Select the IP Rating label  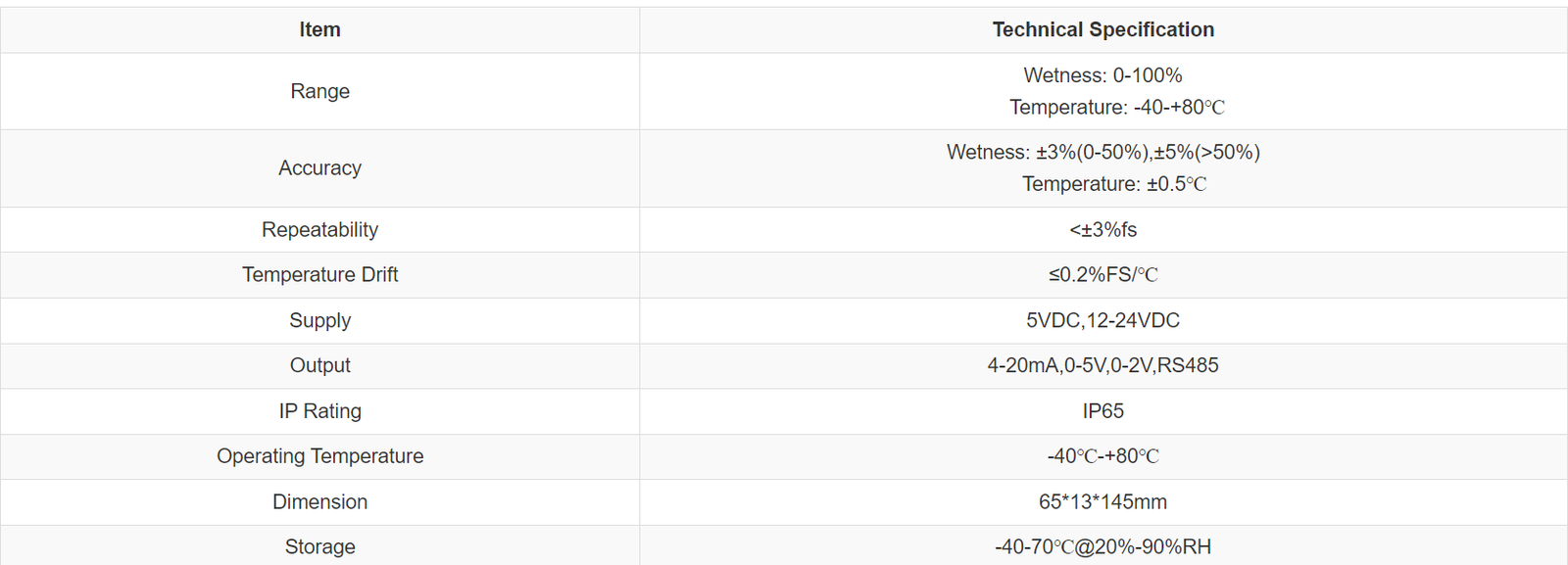point(319,411)
